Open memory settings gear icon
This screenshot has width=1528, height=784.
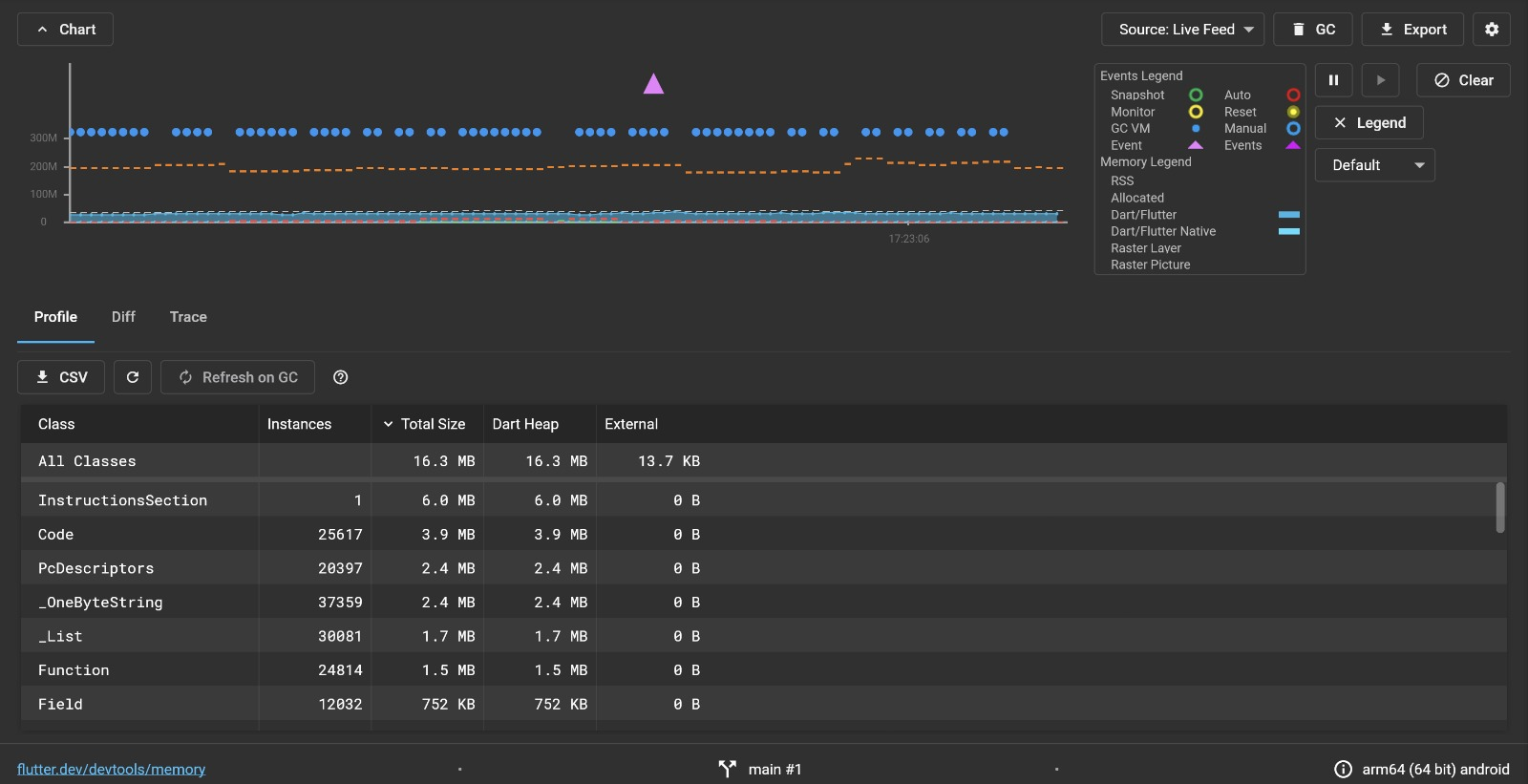point(1492,30)
